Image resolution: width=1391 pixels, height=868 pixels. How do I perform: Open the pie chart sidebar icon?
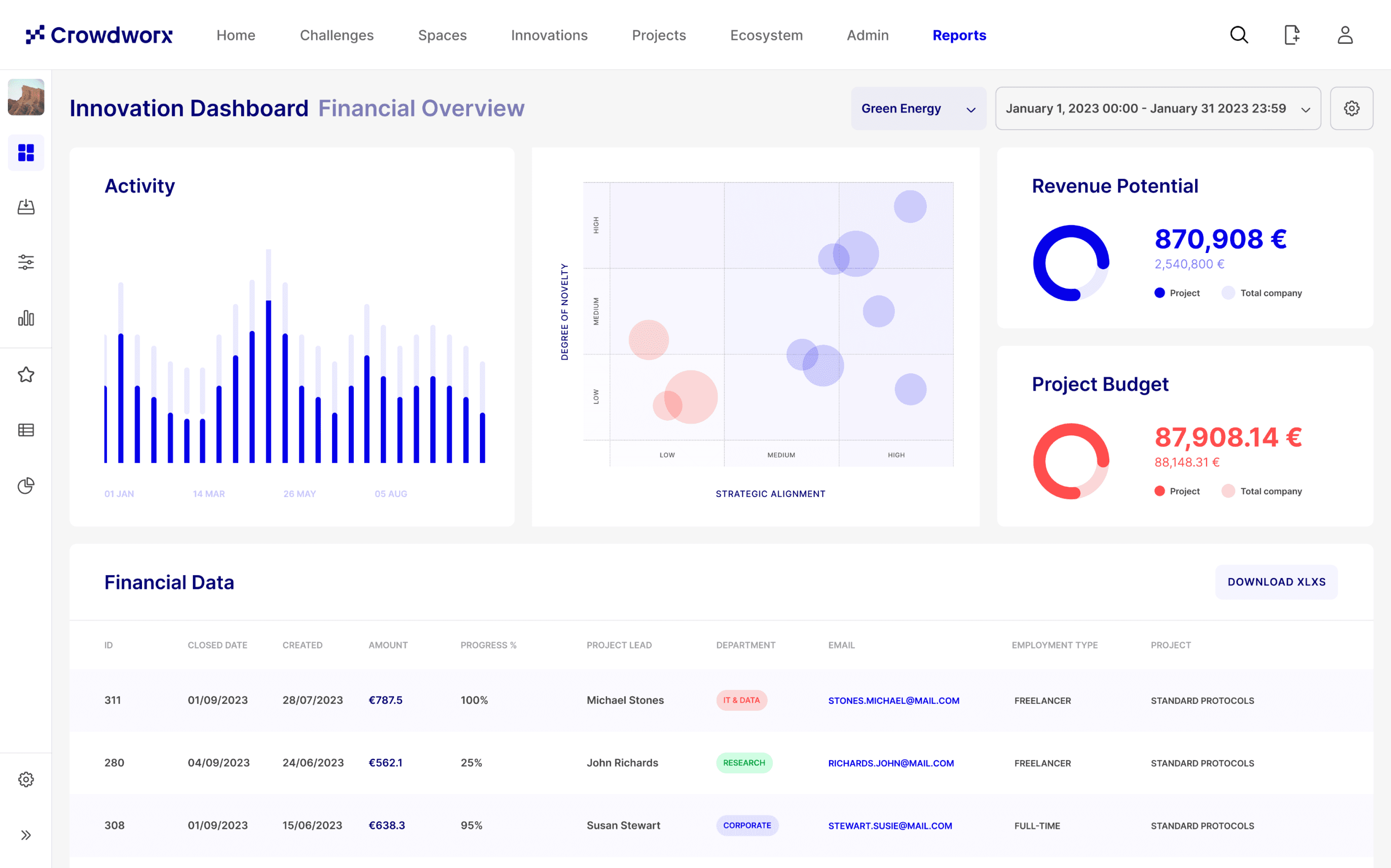[26, 486]
